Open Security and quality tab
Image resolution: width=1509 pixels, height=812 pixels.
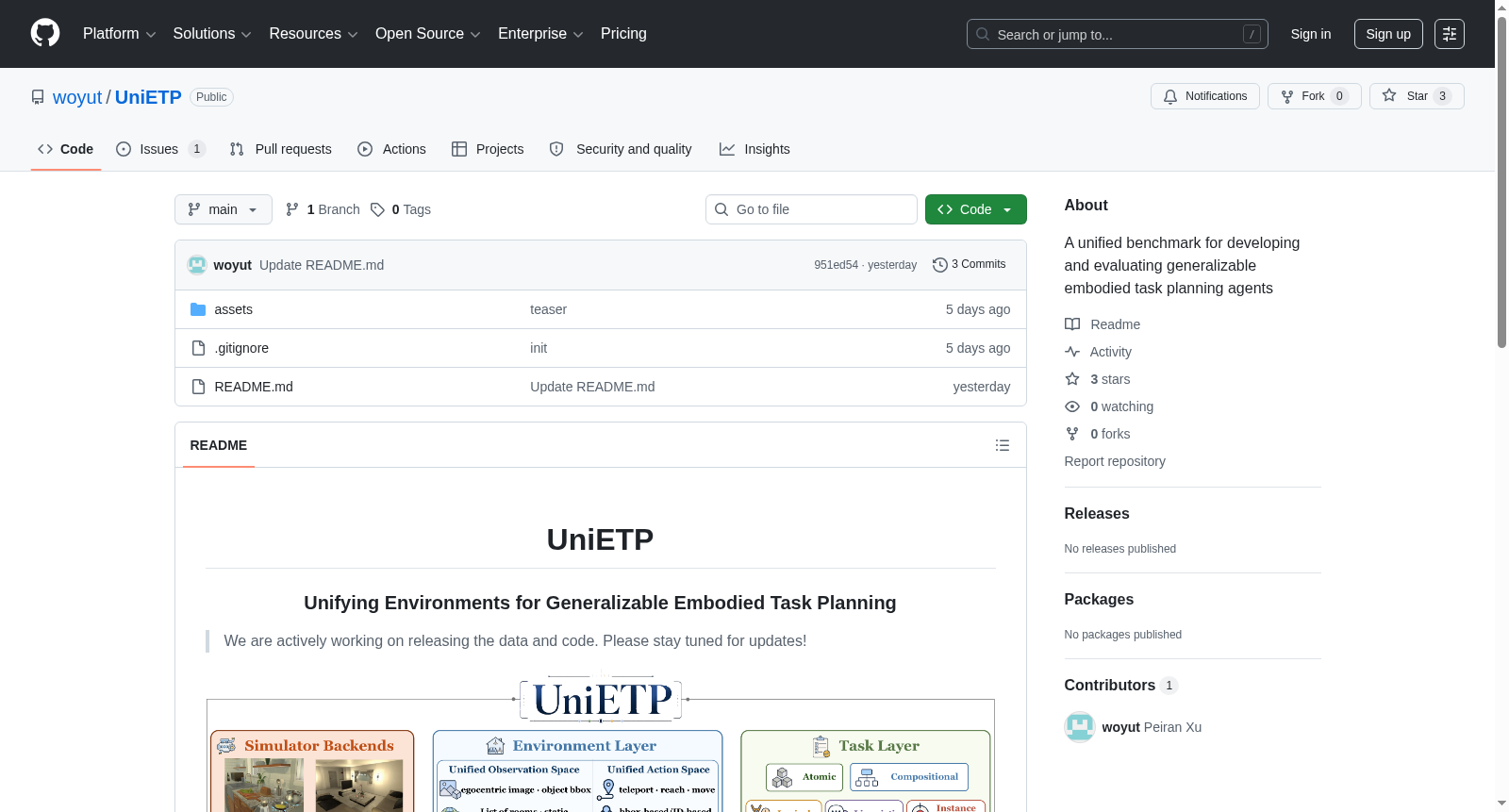point(621,149)
